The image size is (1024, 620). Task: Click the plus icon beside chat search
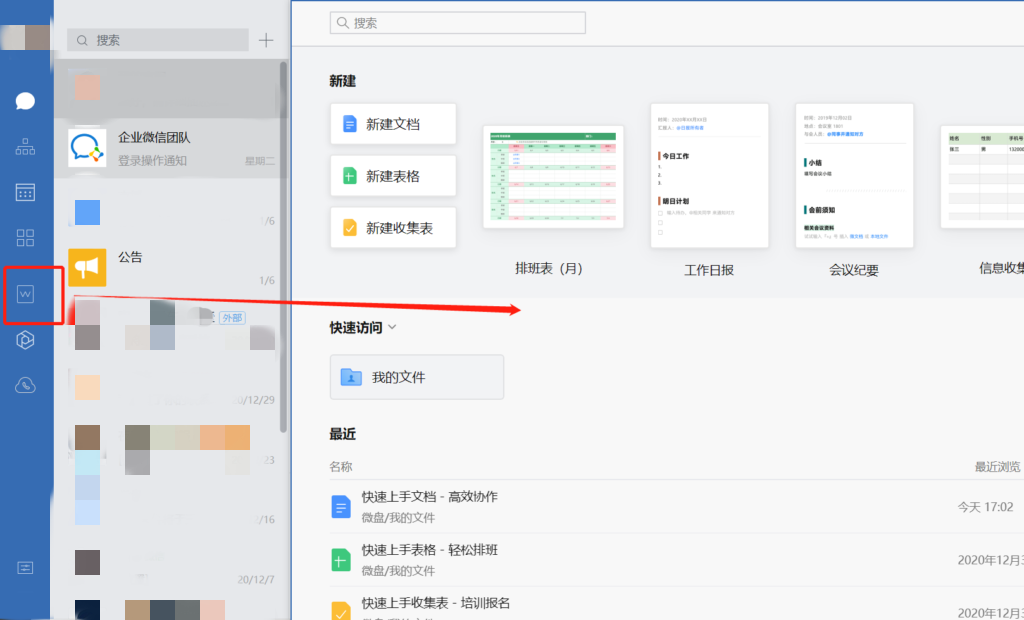(266, 40)
